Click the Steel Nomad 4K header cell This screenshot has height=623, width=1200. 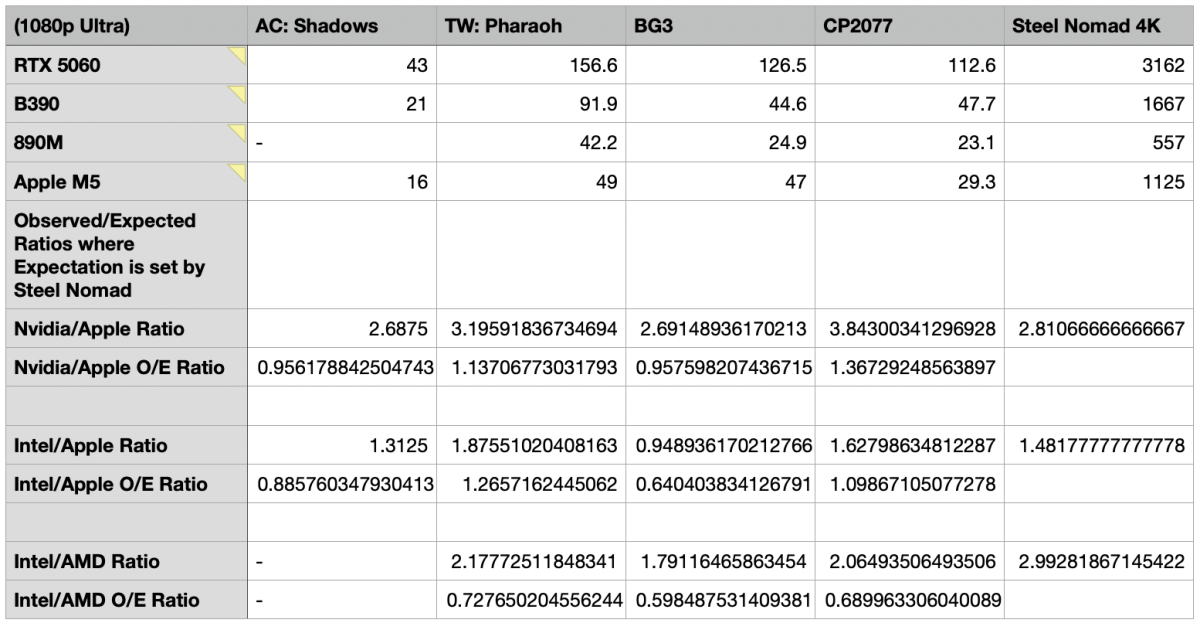coord(1098,27)
